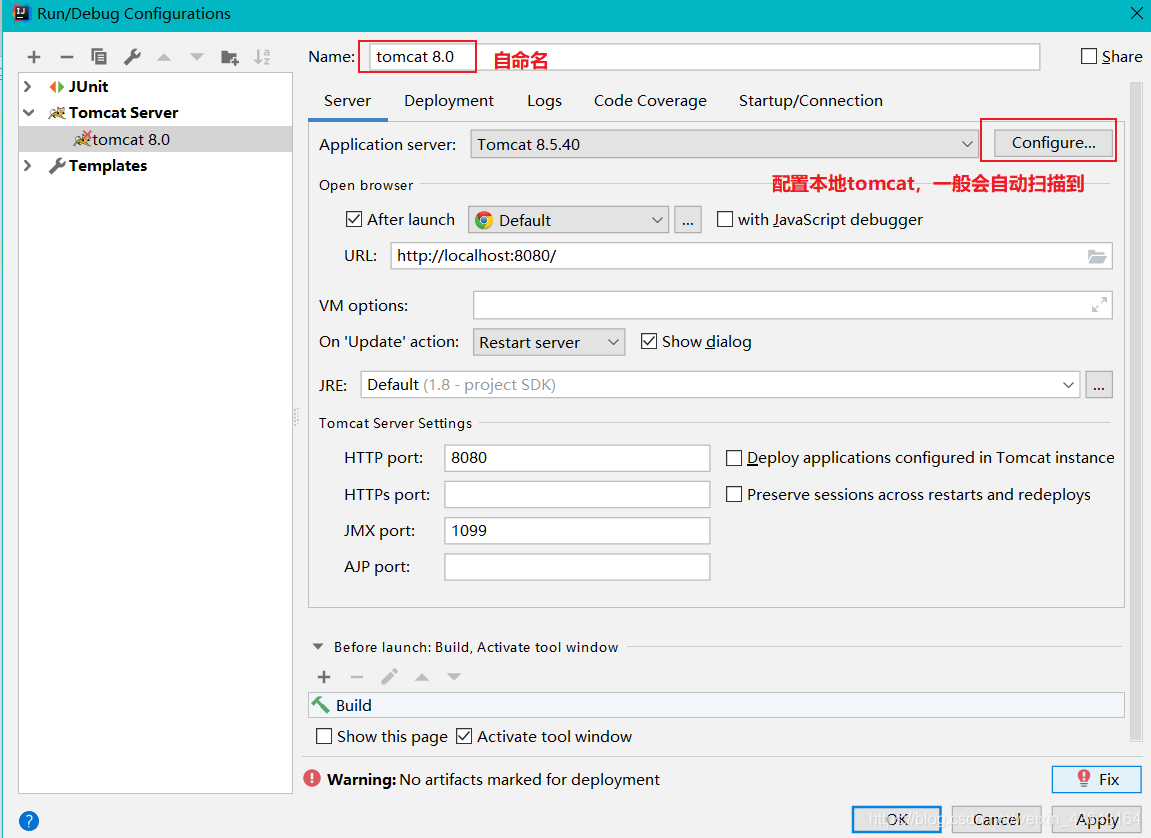This screenshot has width=1151, height=838.
Task: Click the Templates wrench icon in the tree
Action: (x=57, y=166)
